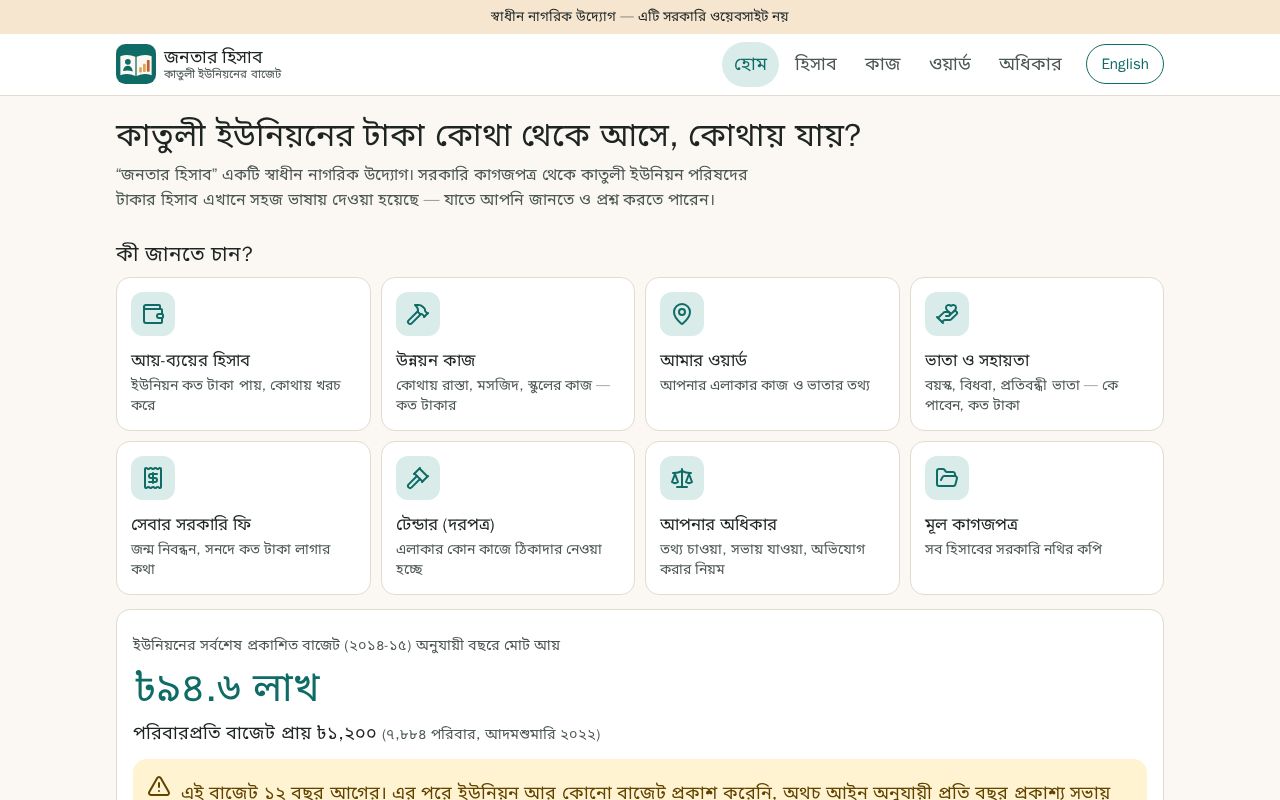The width and height of the screenshot is (1280, 800).
Task: Open the আপনার অধিকার card title
Action: point(718,524)
